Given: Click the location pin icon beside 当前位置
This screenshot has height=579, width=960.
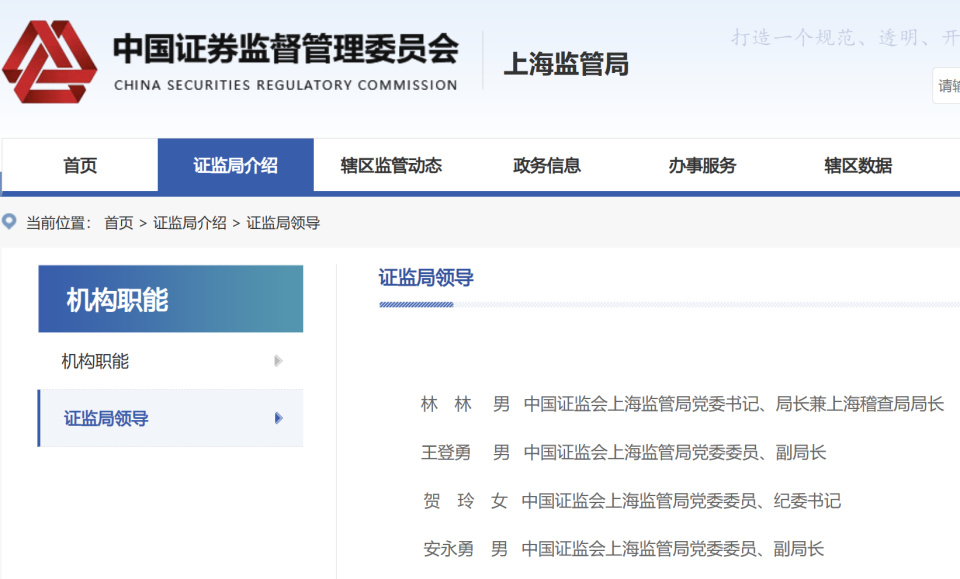Looking at the screenshot, I should [x=10, y=222].
